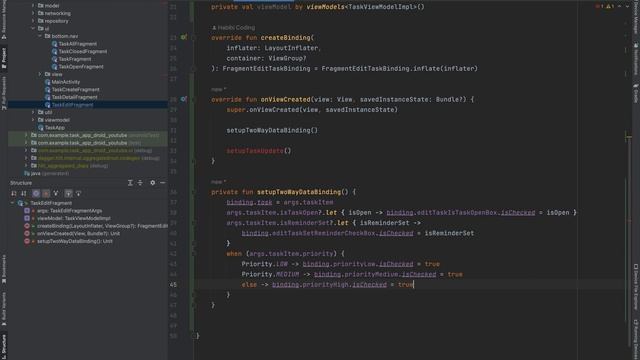Screen dimensions: 640x360
Task: Open the Gradle side tab
Action: (x=636, y=93)
